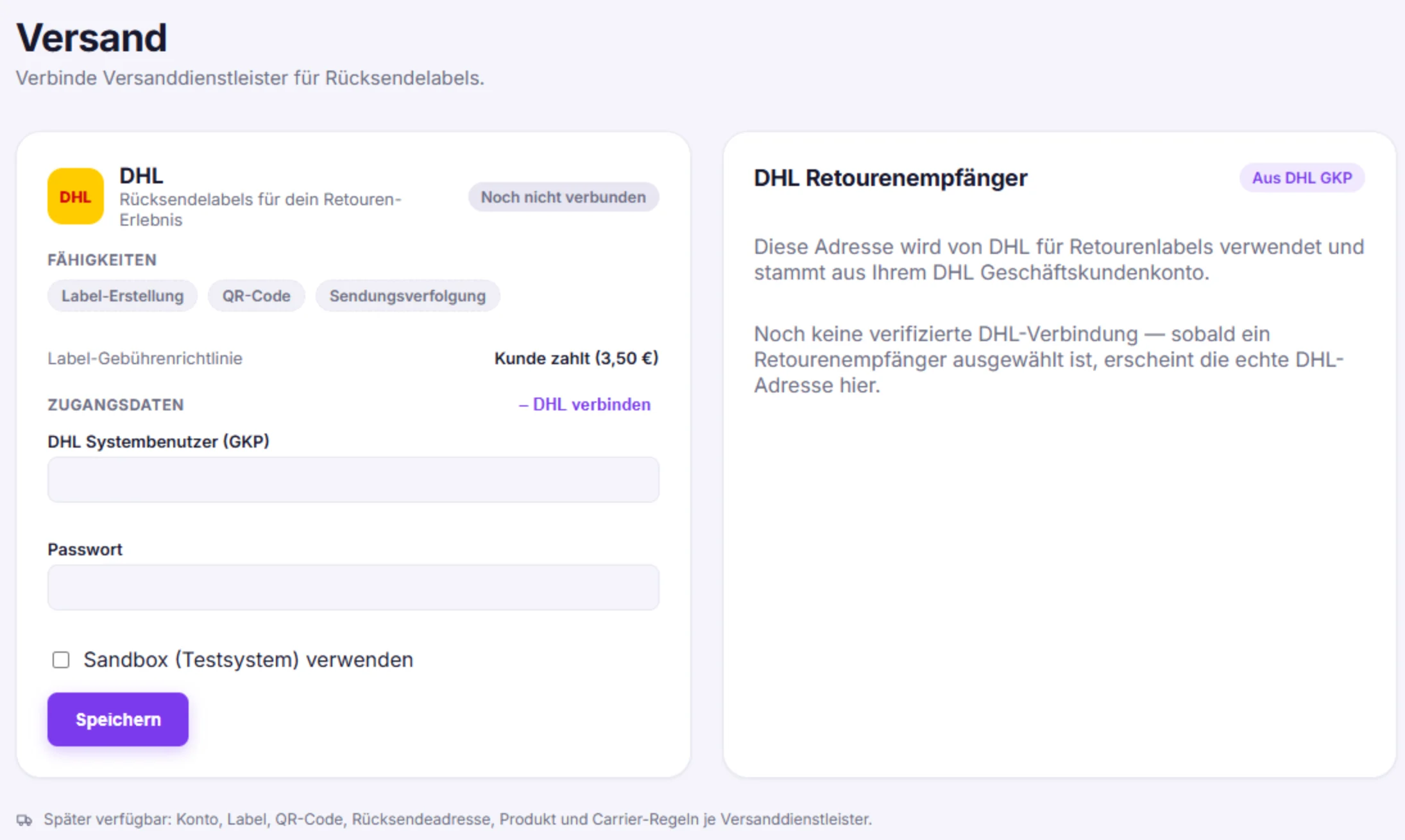Click the Aus DHL GKP badge
This screenshot has width=1405, height=840.
pyautogui.click(x=1302, y=178)
